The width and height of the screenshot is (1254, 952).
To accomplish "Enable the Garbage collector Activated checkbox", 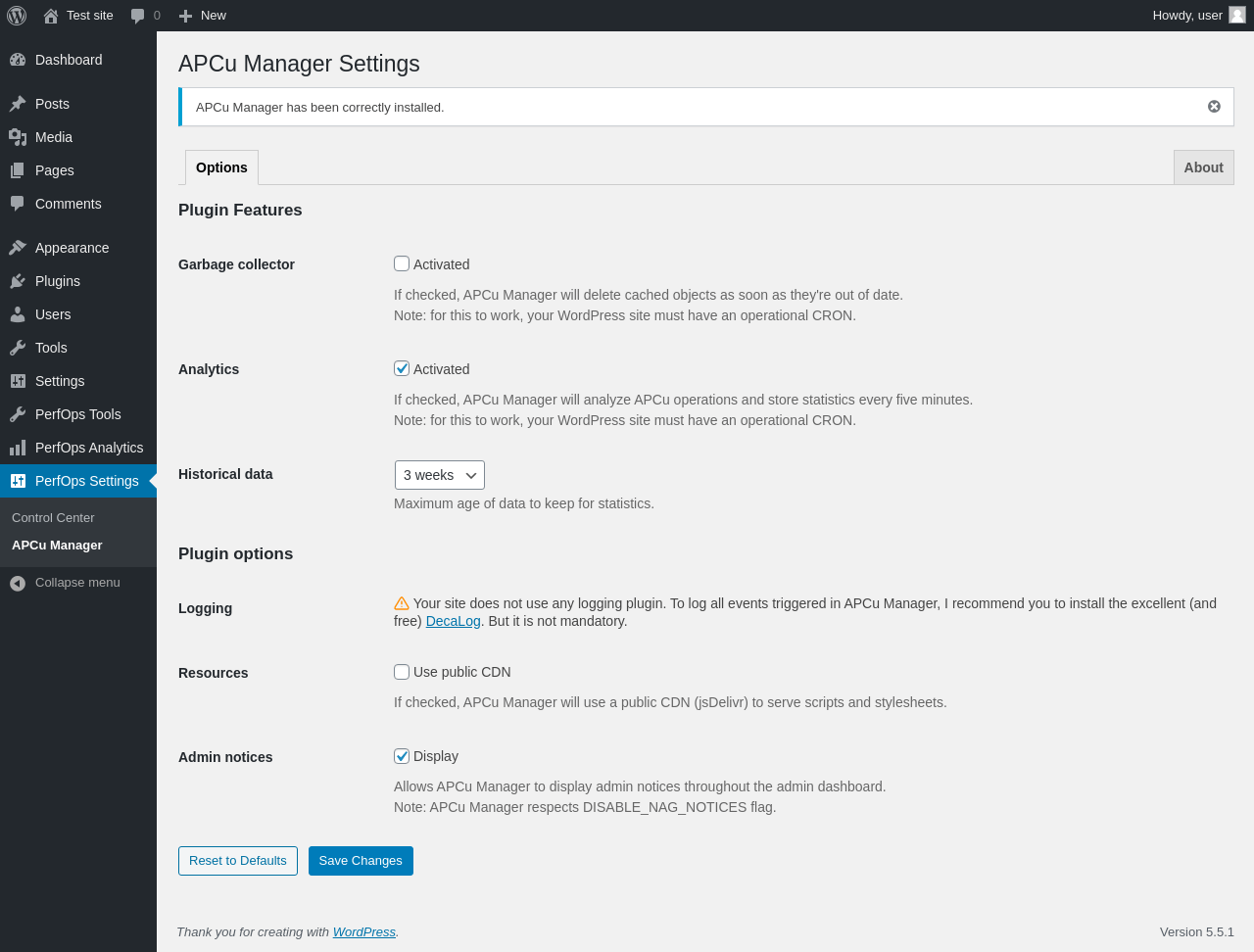I will tap(402, 263).
